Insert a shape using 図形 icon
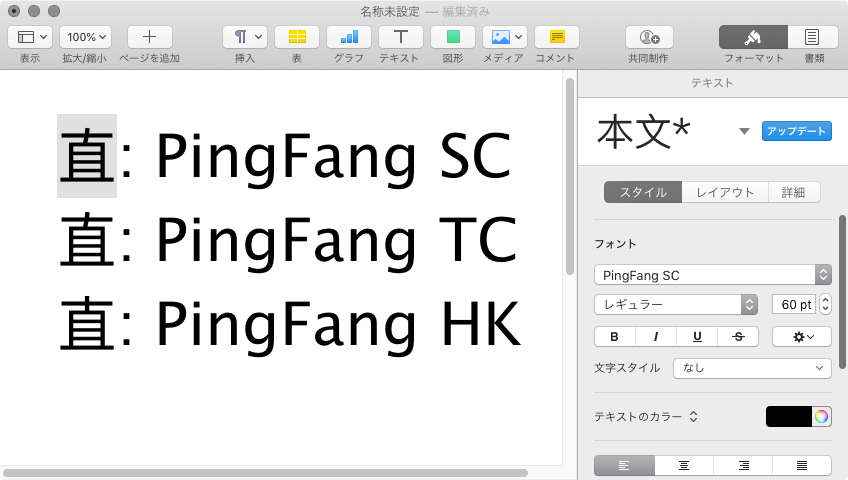The width and height of the screenshot is (848, 480). pyautogui.click(x=453, y=37)
